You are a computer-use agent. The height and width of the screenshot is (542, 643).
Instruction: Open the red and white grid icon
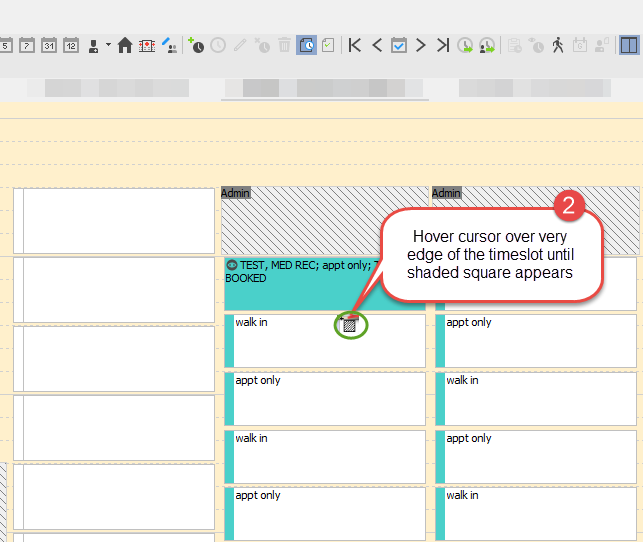tap(147, 46)
